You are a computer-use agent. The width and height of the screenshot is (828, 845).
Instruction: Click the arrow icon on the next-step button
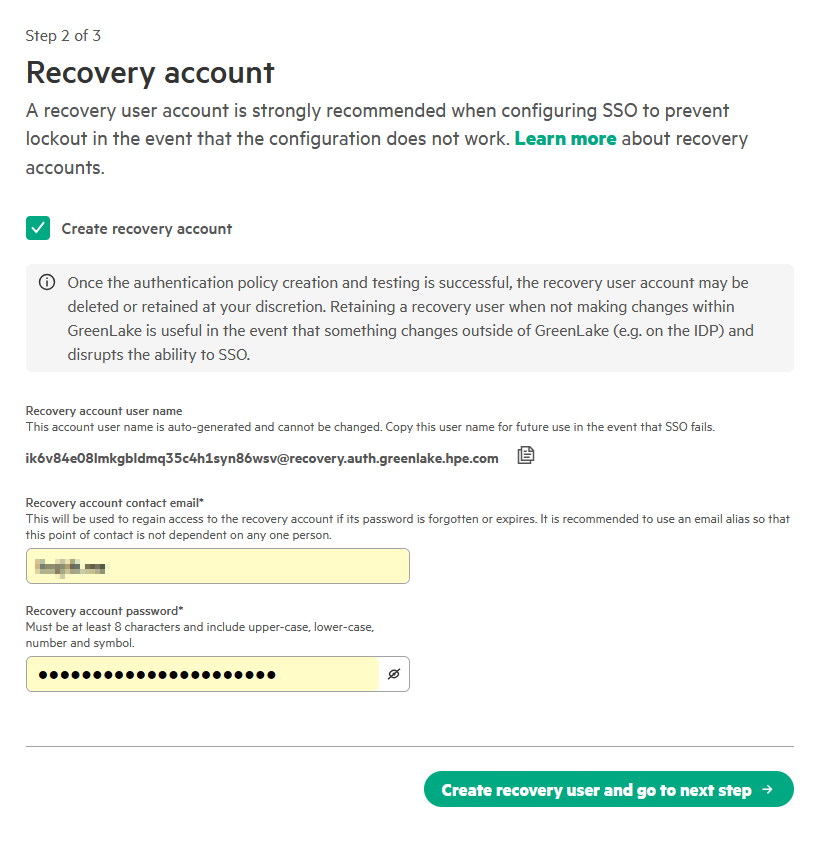click(767, 789)
